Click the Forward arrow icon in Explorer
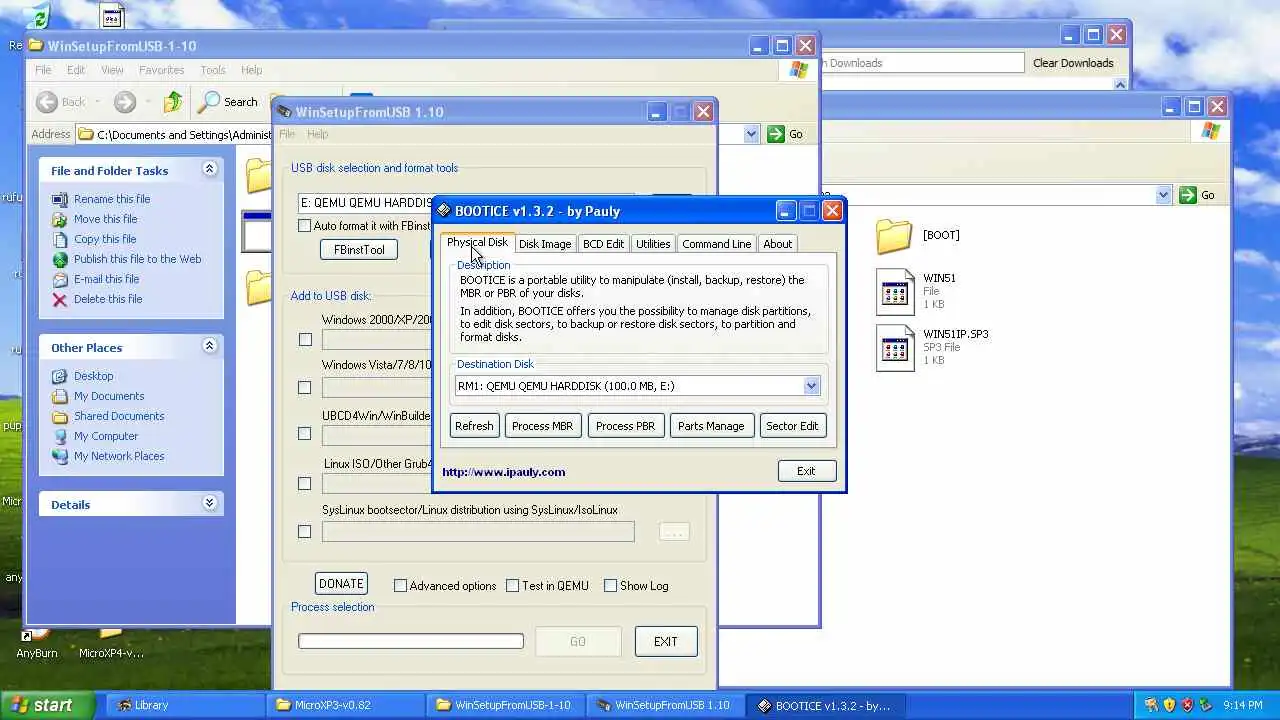Image resolution: width=1280 pixels, height=720 pixels. 124,102
